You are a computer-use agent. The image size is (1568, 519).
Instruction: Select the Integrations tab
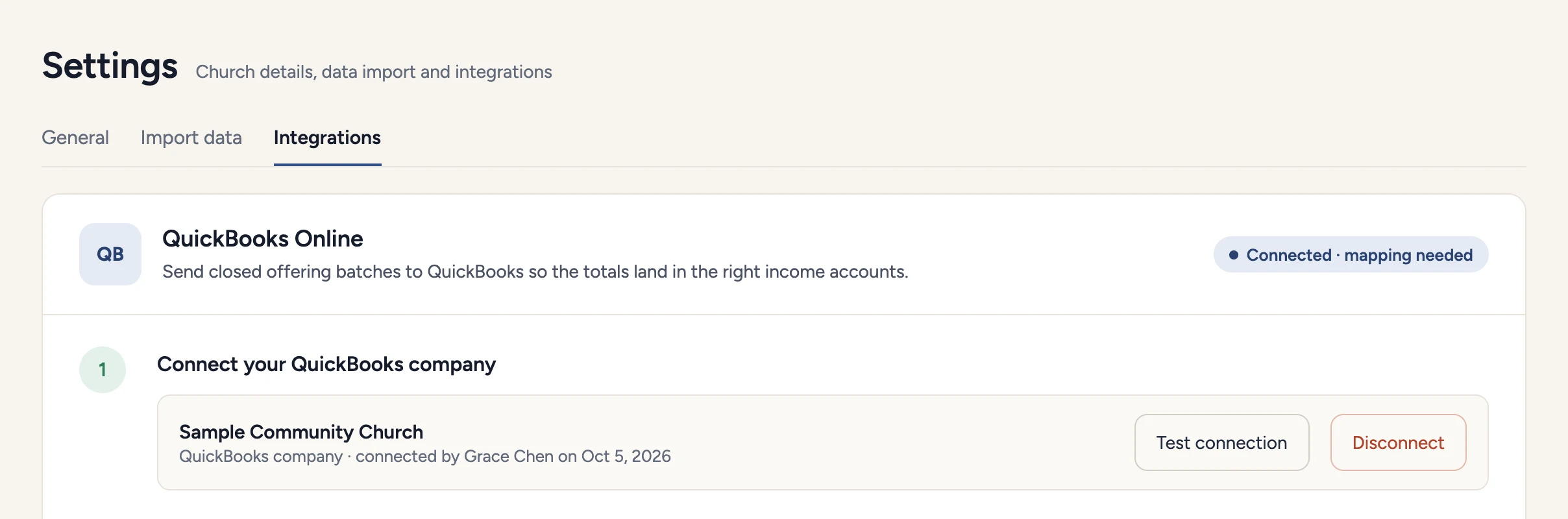coord(327,138)
